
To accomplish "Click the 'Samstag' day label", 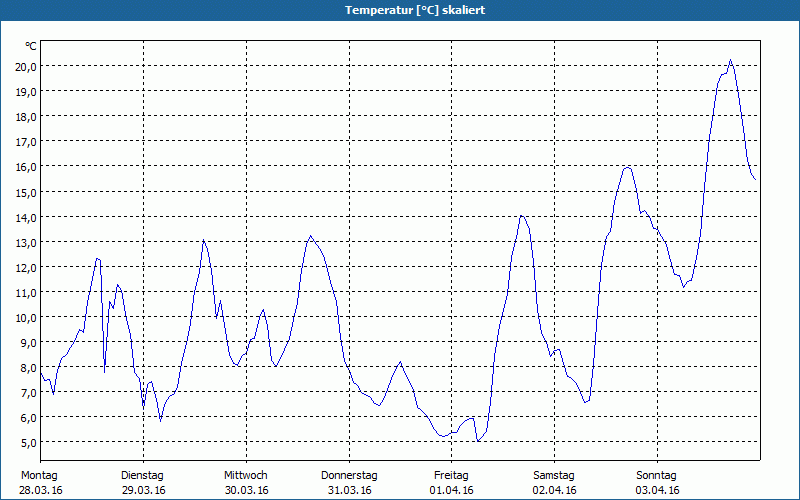I will tap(554, 475).
